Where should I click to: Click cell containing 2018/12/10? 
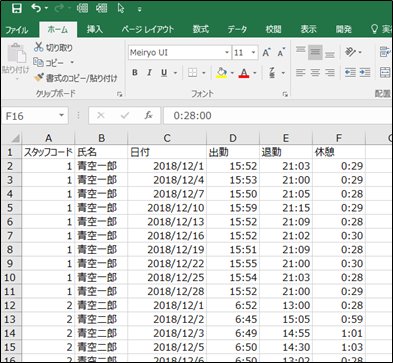pyautogui.click(x=167, y=208)
